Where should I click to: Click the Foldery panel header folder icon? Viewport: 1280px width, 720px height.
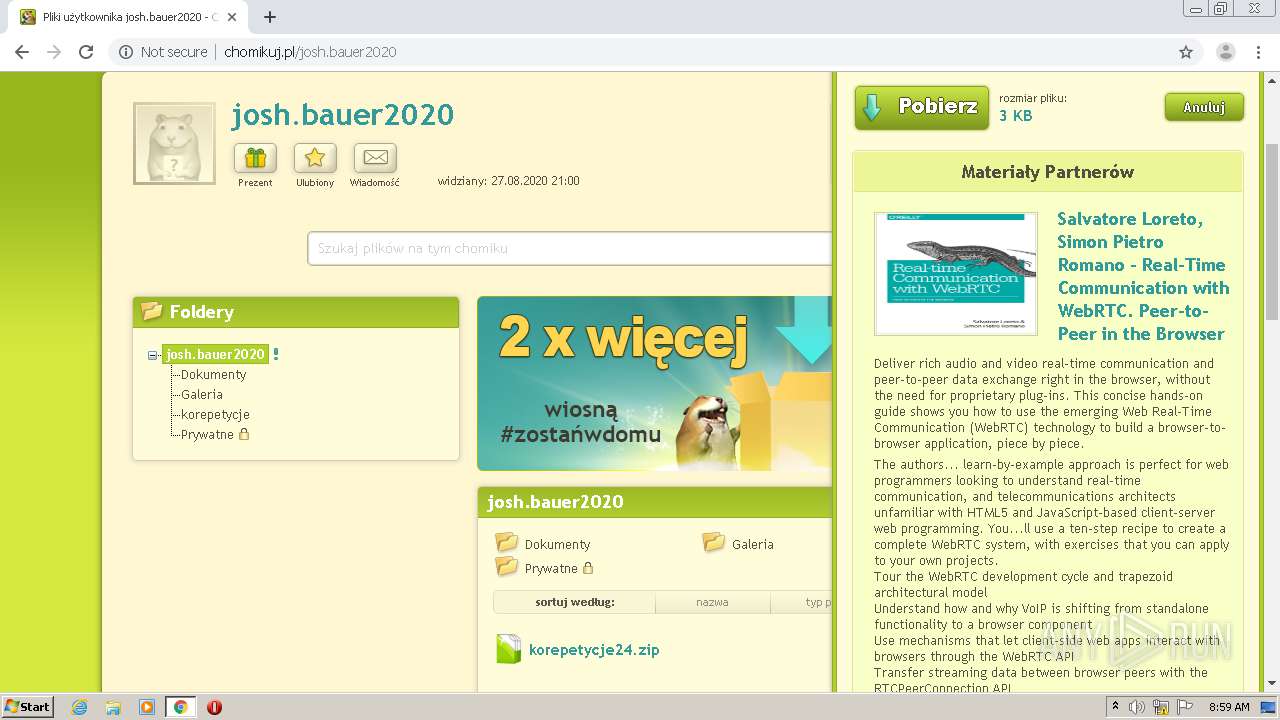[x=152, y=311]
